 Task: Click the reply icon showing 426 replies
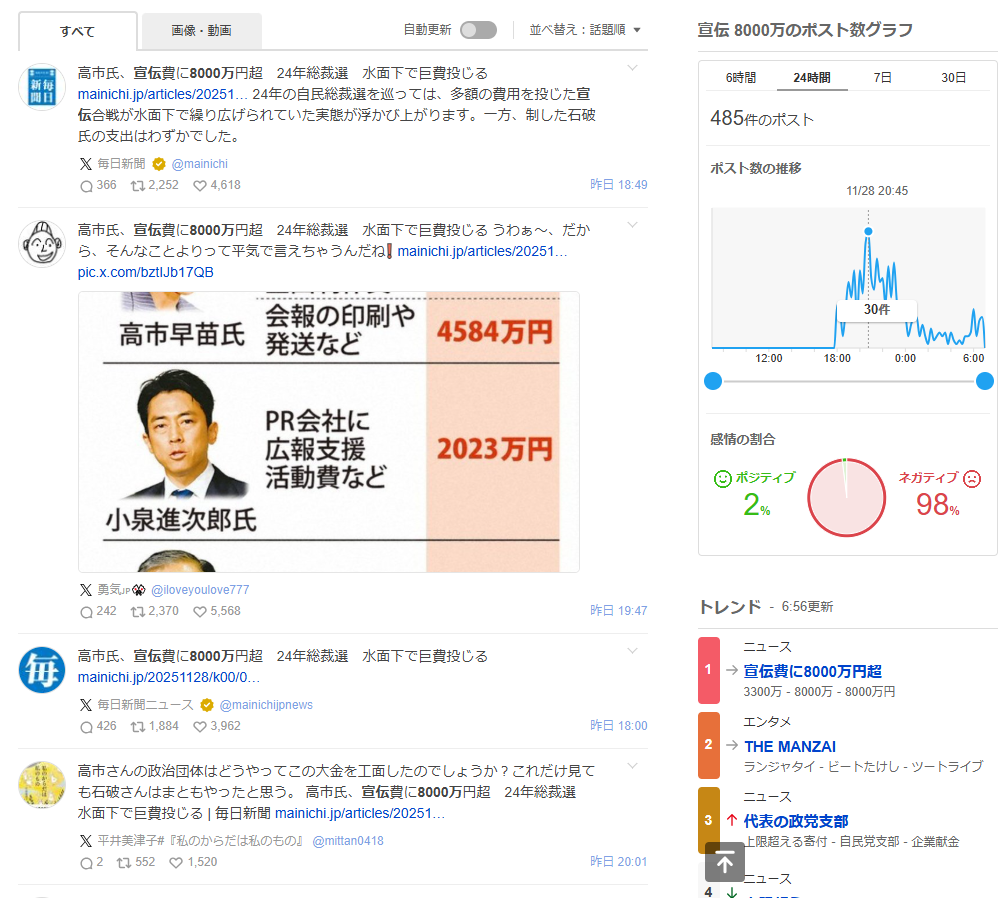pos(86,726)
